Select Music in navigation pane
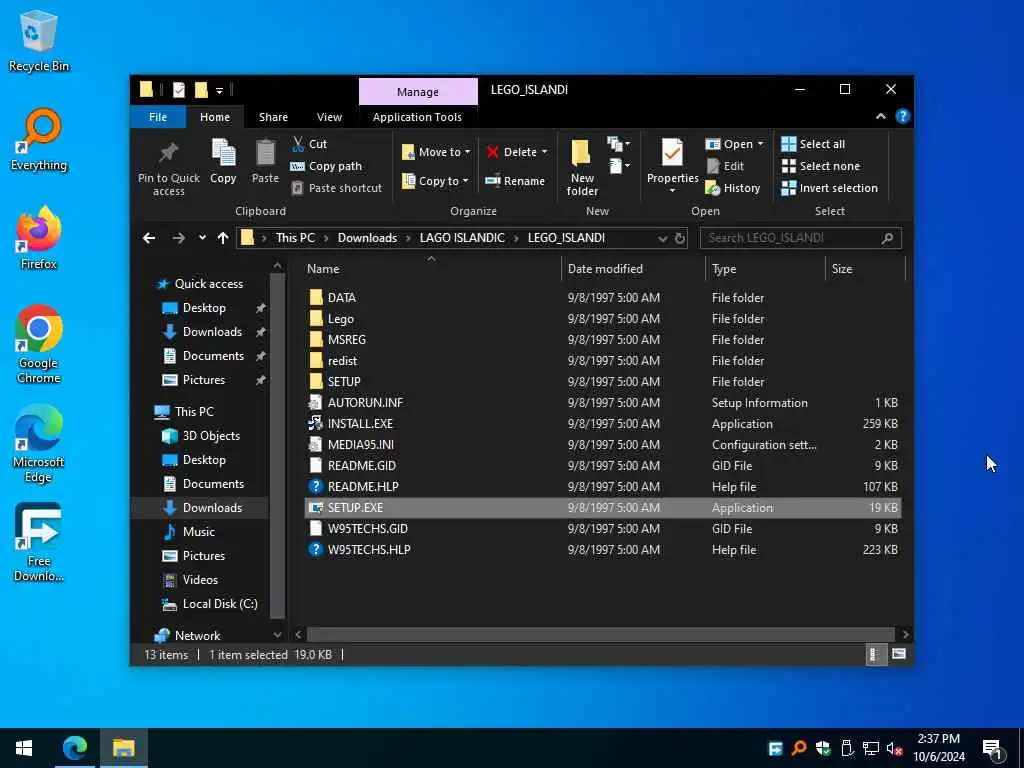Screen dimensions: 1024x768 pyautogui.click(x=189, y=532)
